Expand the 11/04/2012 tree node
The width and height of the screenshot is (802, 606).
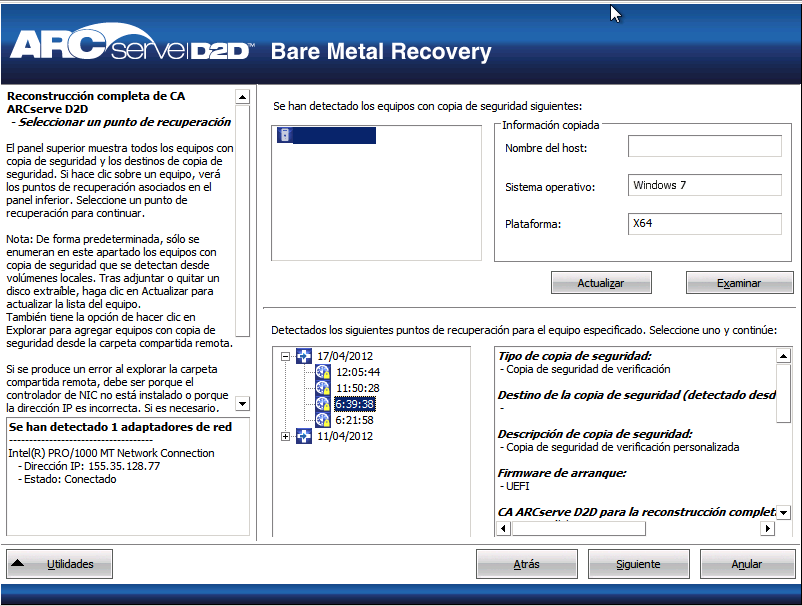285,436
